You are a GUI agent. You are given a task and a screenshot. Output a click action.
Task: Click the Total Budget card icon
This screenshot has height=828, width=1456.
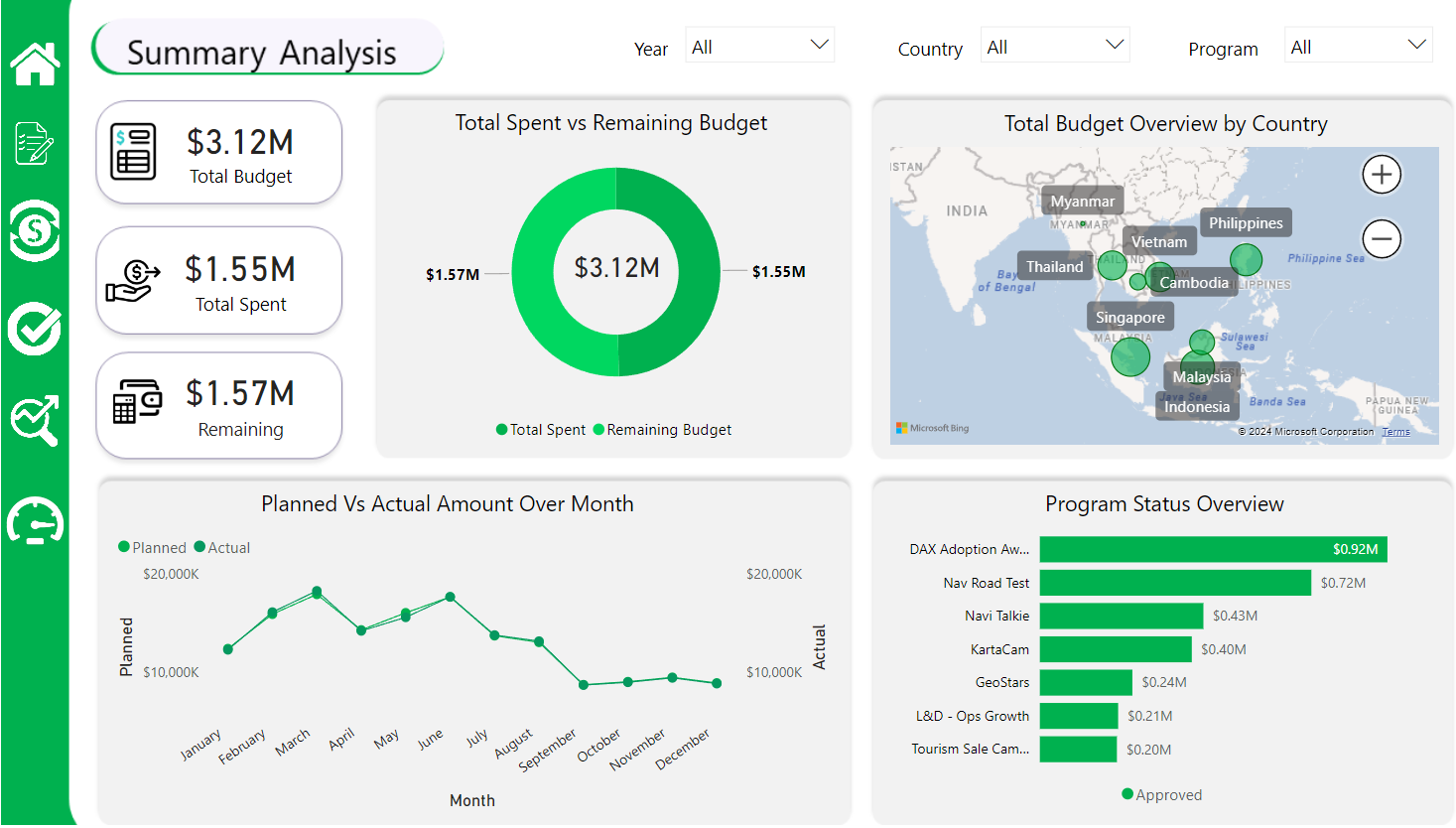pos(135,149)
